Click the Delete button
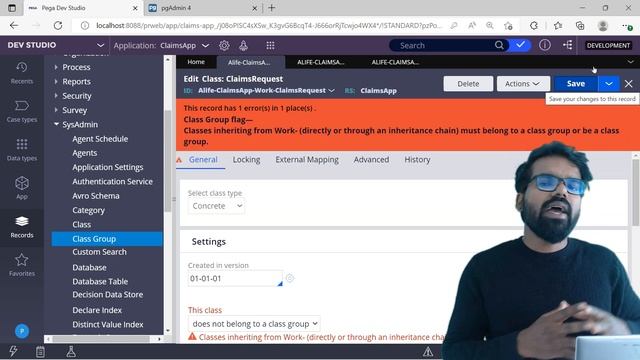 point(468,84)
